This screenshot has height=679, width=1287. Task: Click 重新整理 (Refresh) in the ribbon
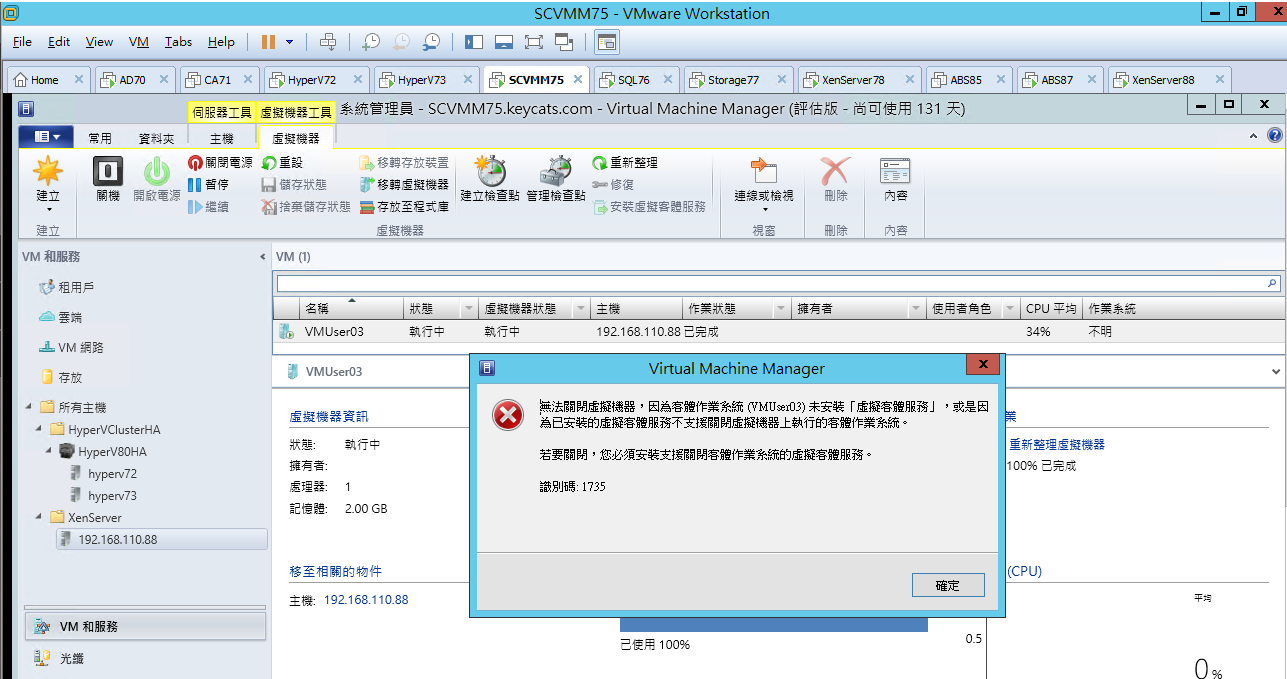pos(625,162)
